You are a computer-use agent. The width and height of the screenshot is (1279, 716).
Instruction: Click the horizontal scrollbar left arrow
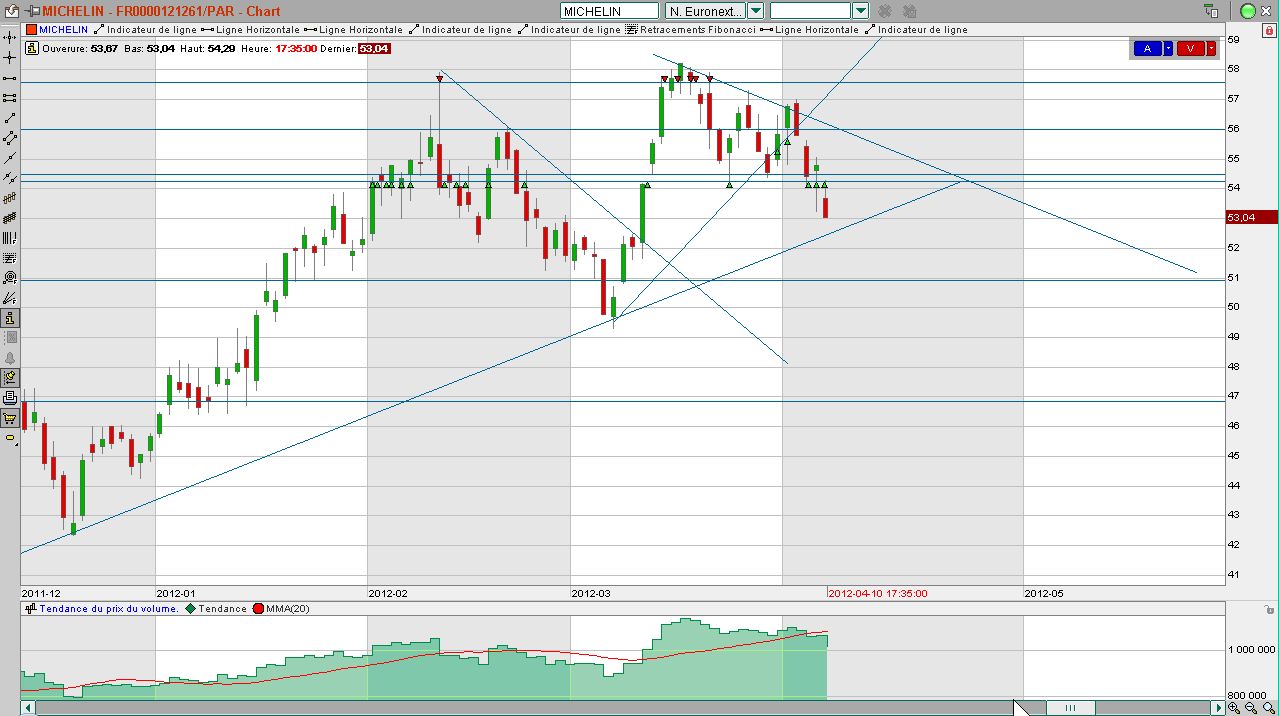click(x=29, y=708)
